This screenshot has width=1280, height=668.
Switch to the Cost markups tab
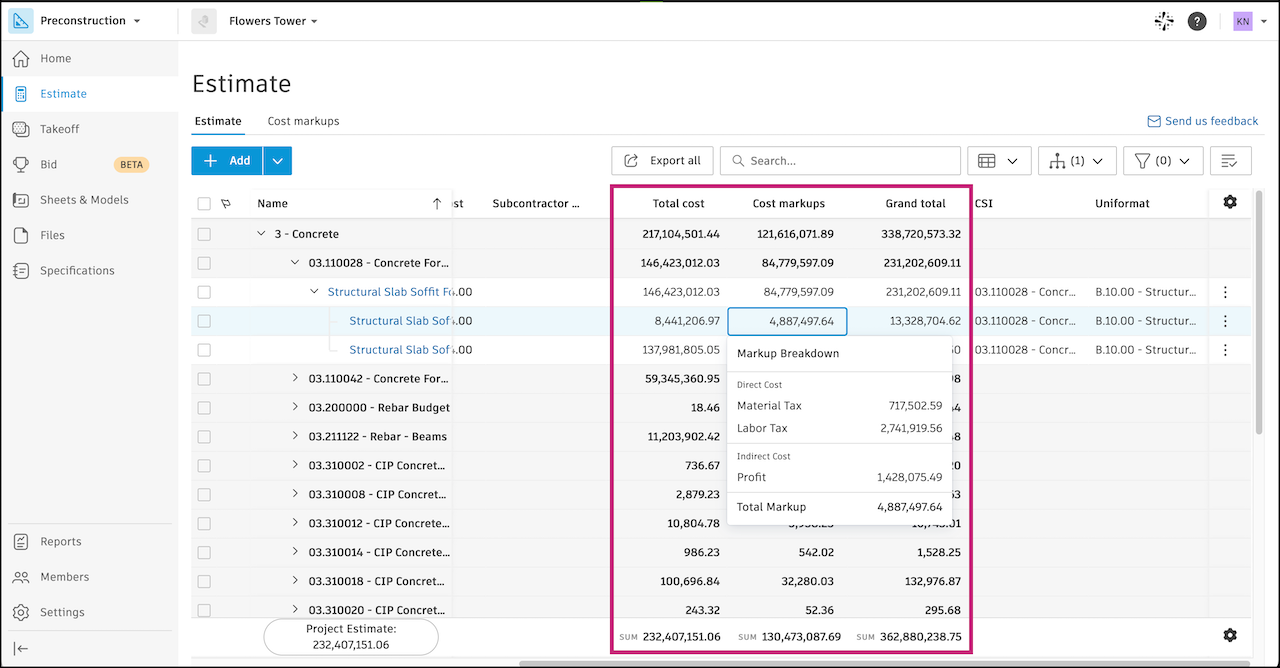303,121
